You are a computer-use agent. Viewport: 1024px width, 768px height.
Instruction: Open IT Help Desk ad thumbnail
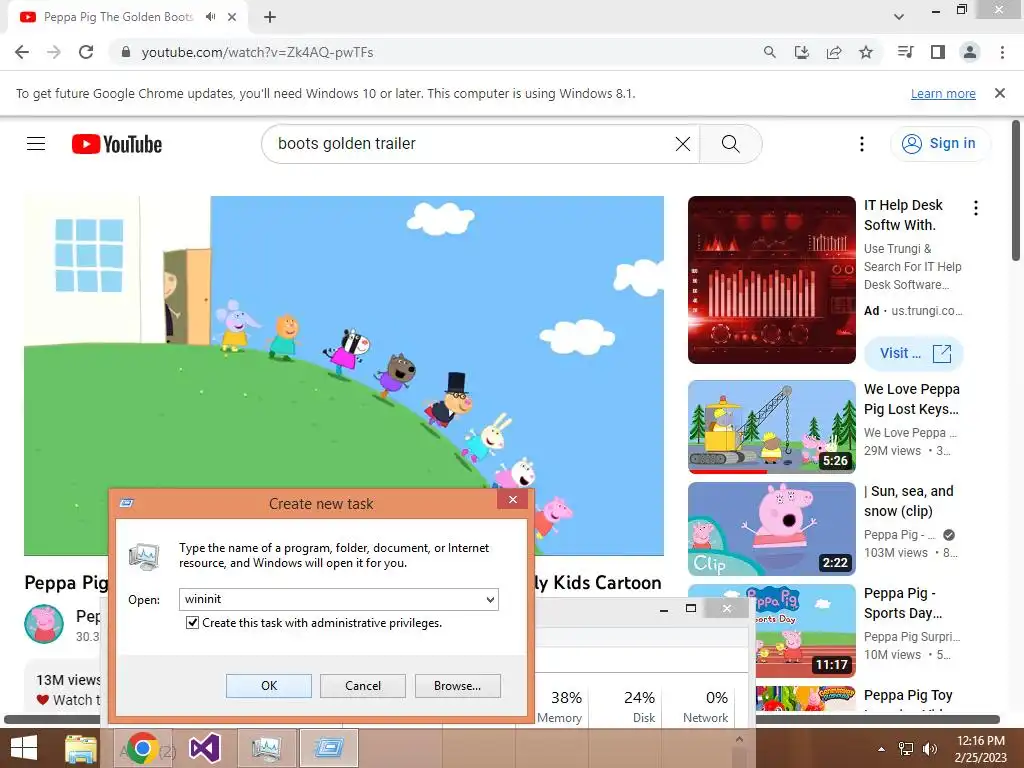[772, 280]
